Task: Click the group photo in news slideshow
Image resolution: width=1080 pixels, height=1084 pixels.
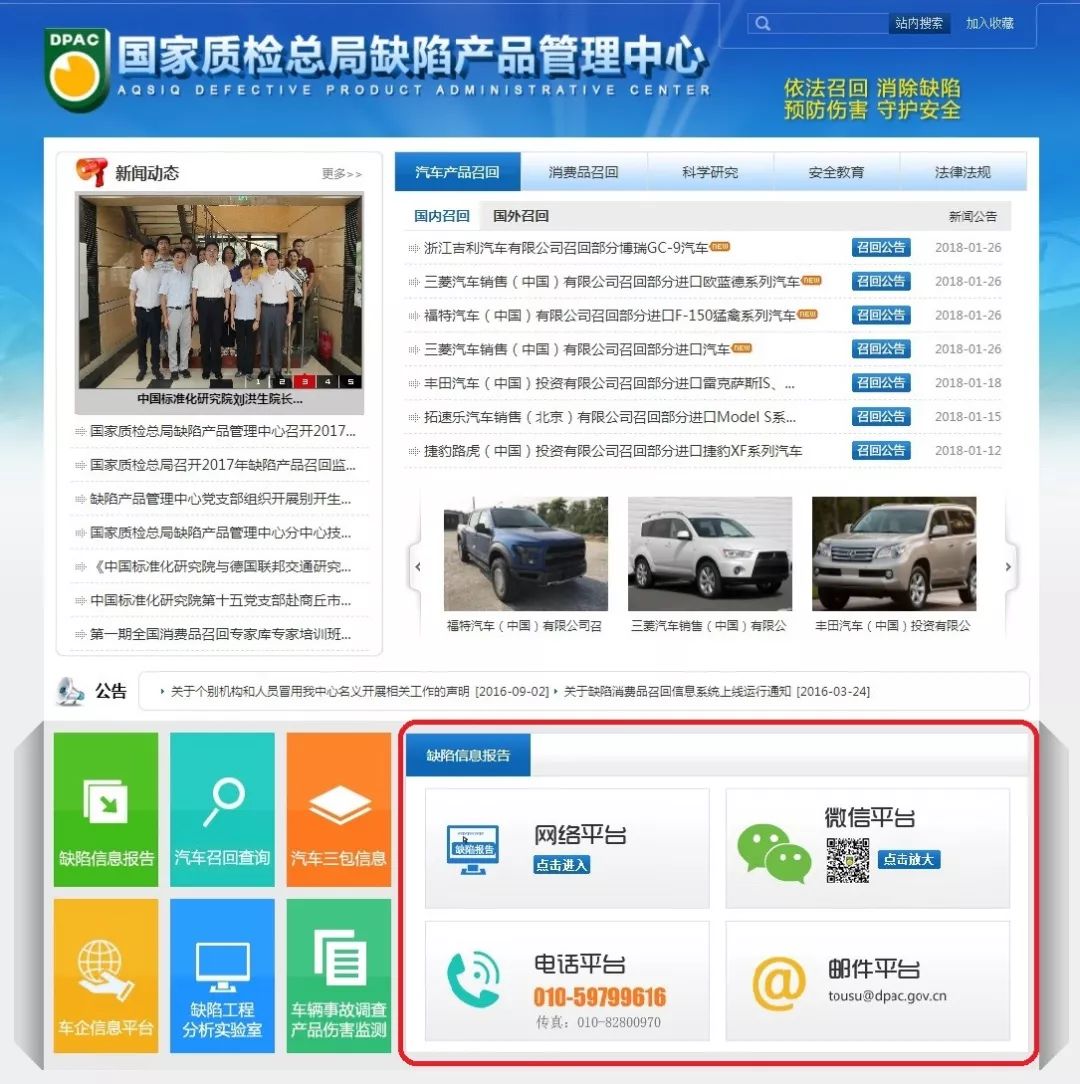Action: pos(220,291)
